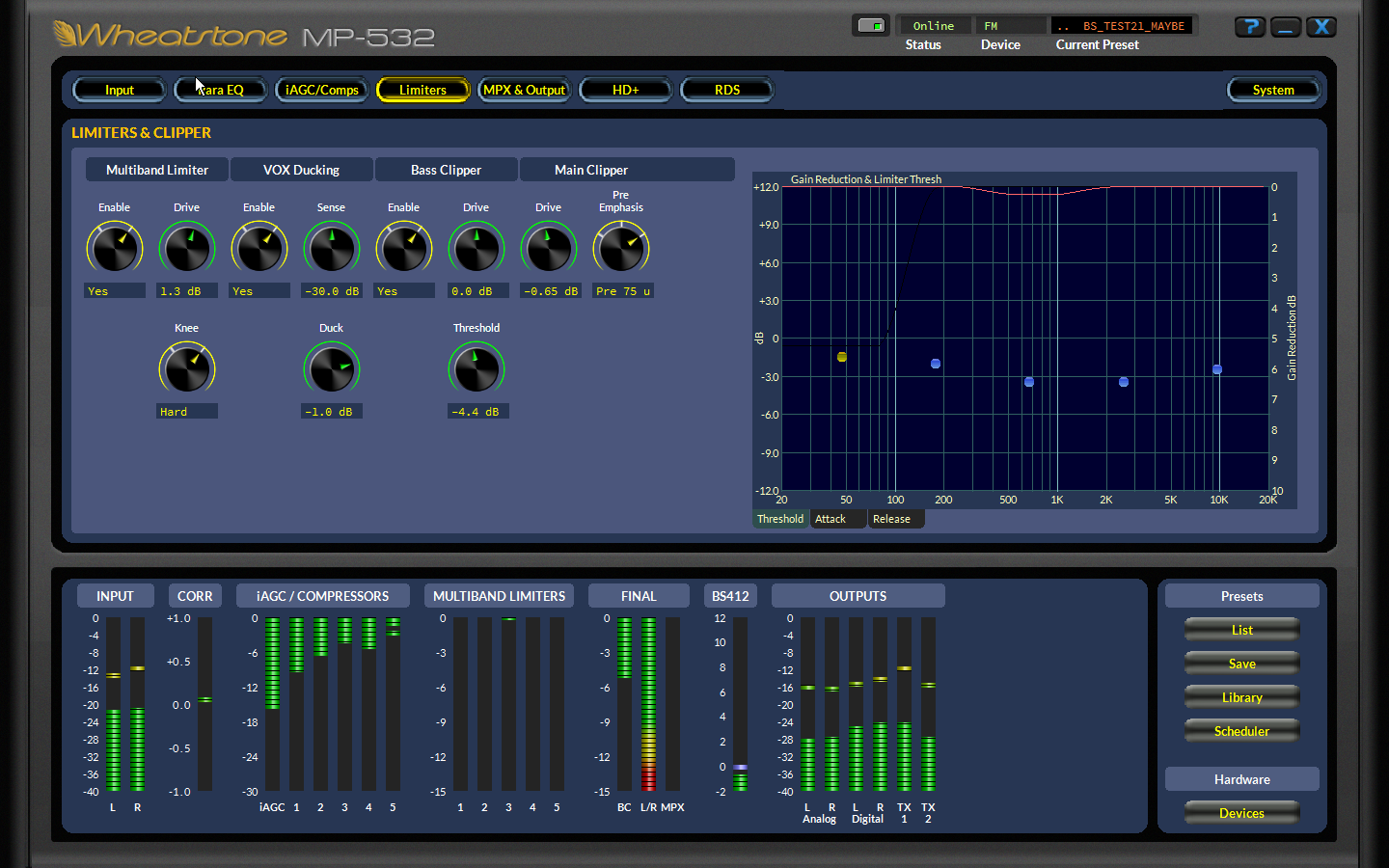The width and height of the screenshot is (1389, 868).
Task: Click the Pre 75 u emphasis field
Action: click(623, 290)
